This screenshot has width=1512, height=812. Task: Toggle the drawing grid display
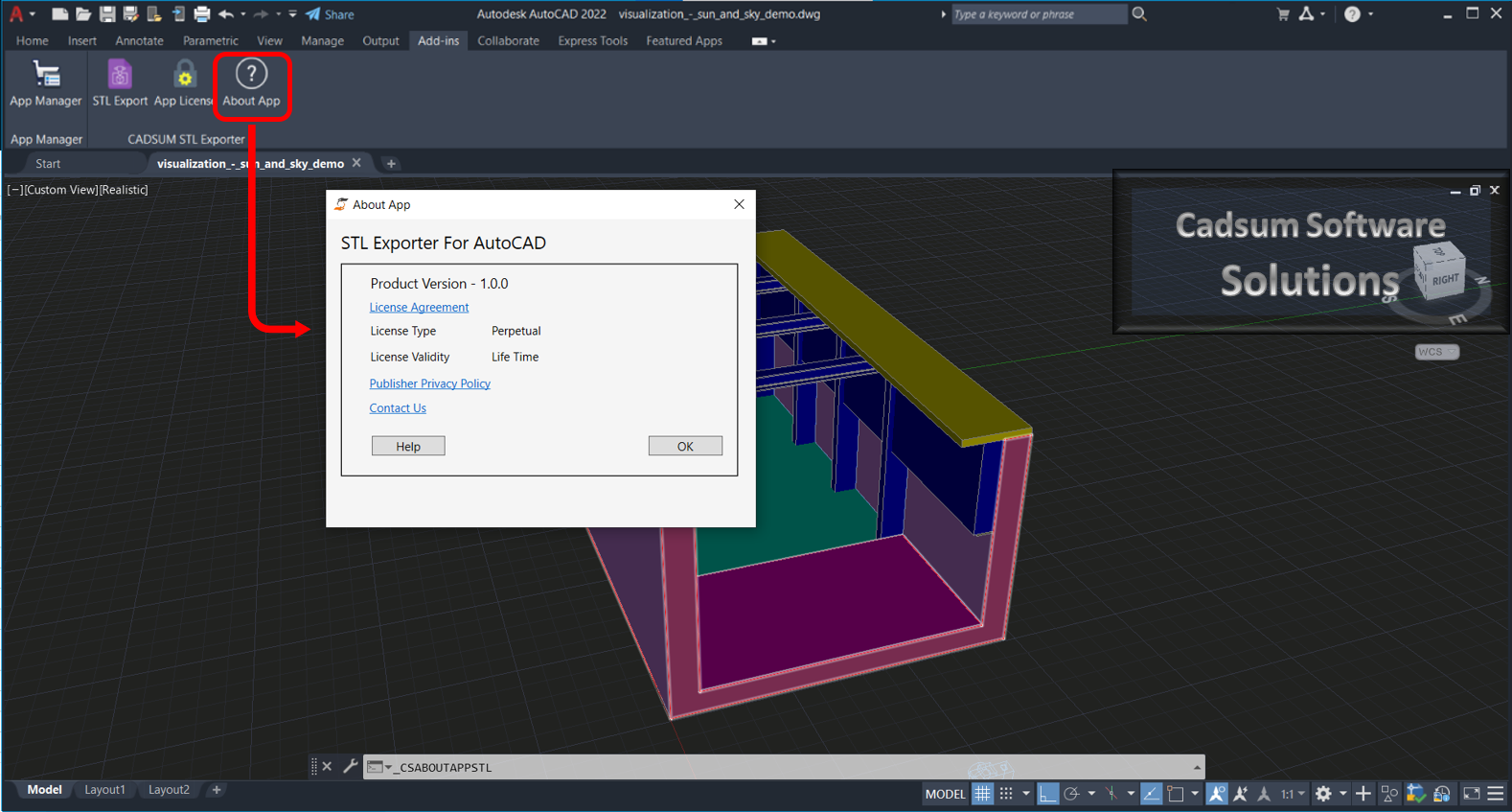coord(983,794)
